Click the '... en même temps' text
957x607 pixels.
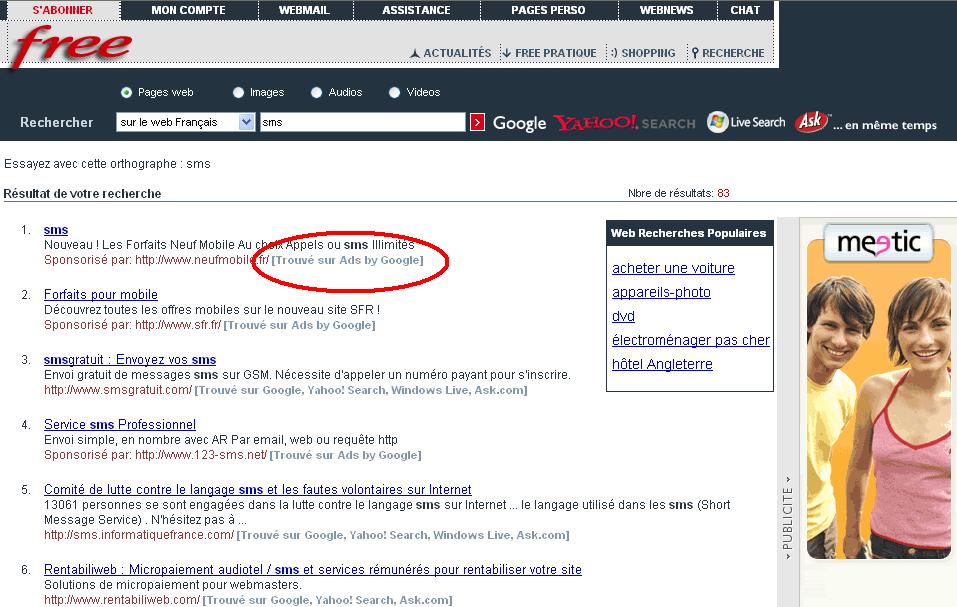(885, 125)
